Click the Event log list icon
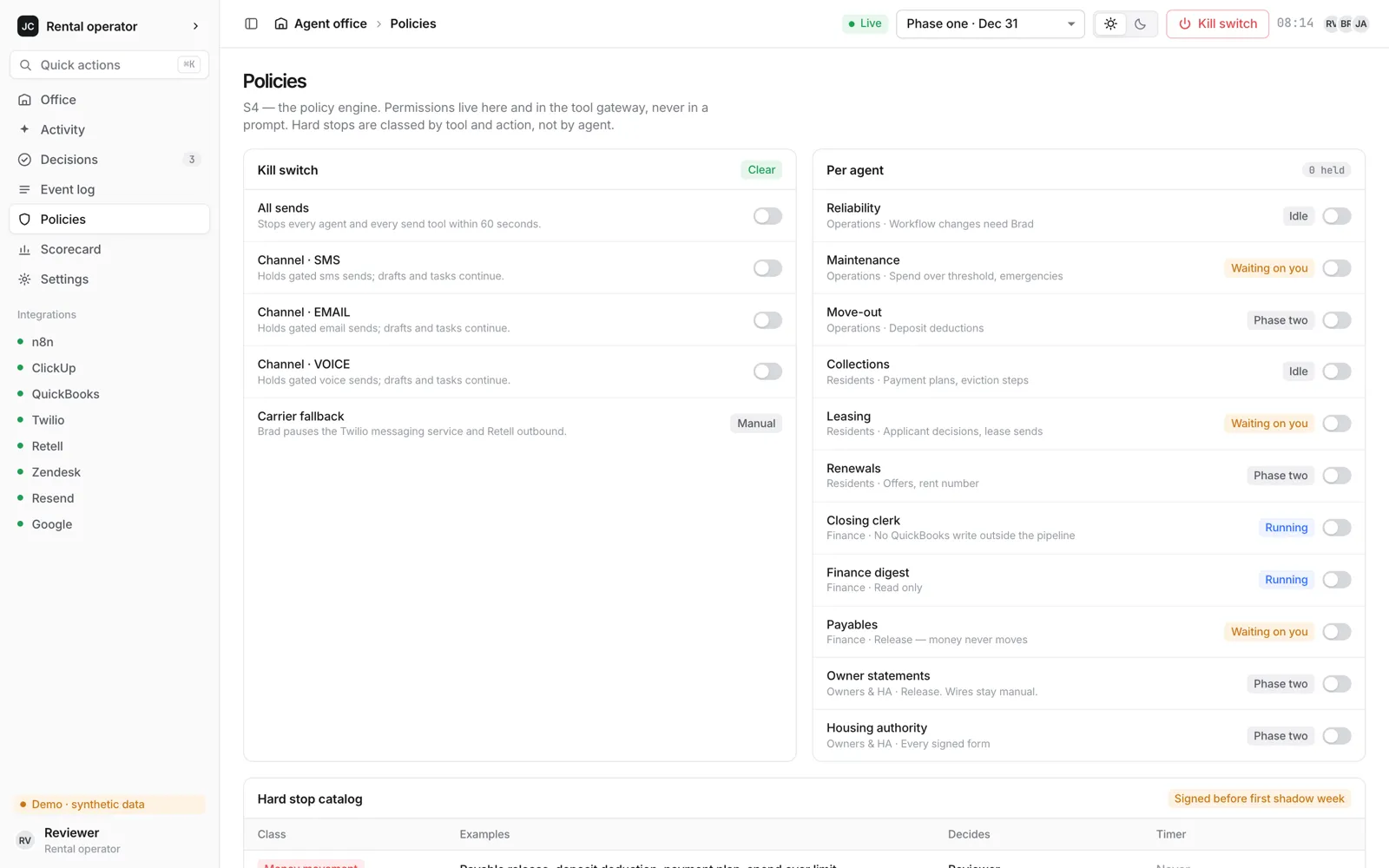This screenshot has width=1389, height=868. pos(25,189)
